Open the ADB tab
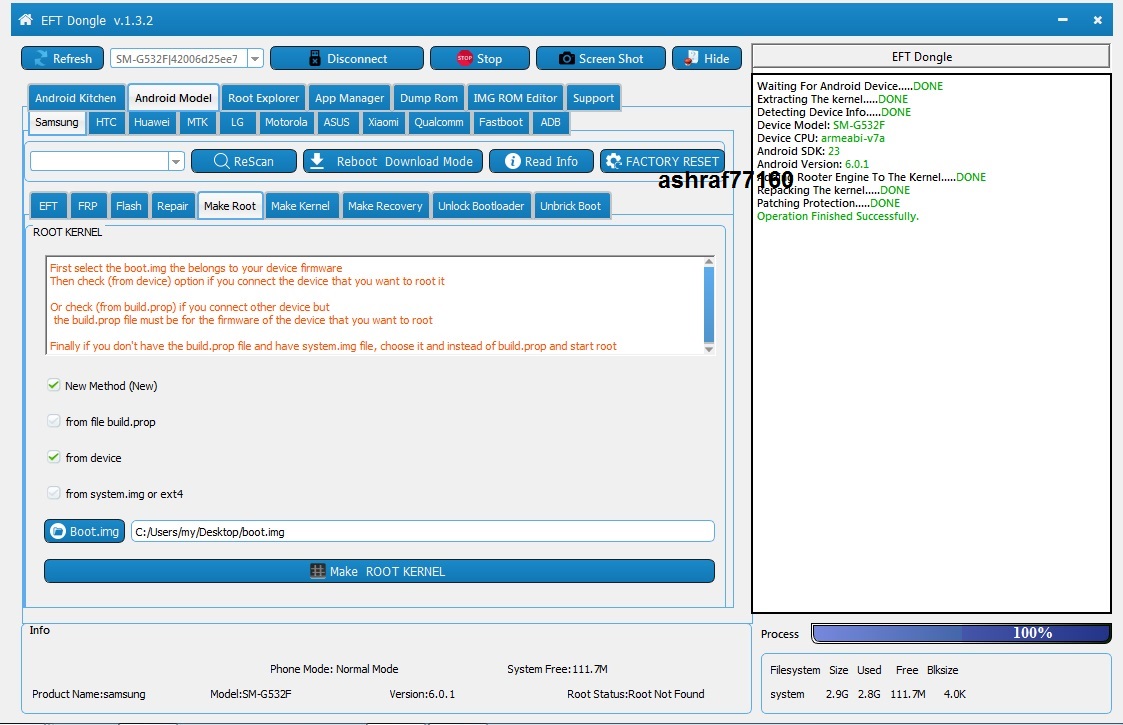1123x725 pixels. coord(550,123)
